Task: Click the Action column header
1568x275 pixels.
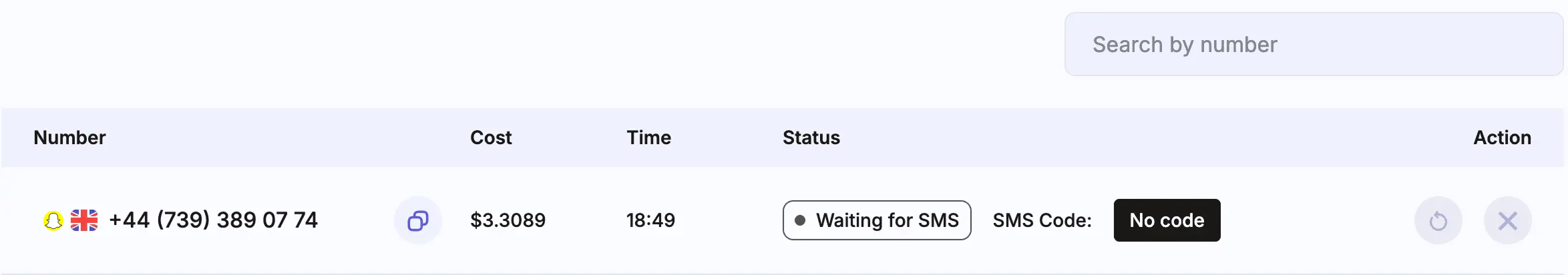Action: tap(1502, 137)
